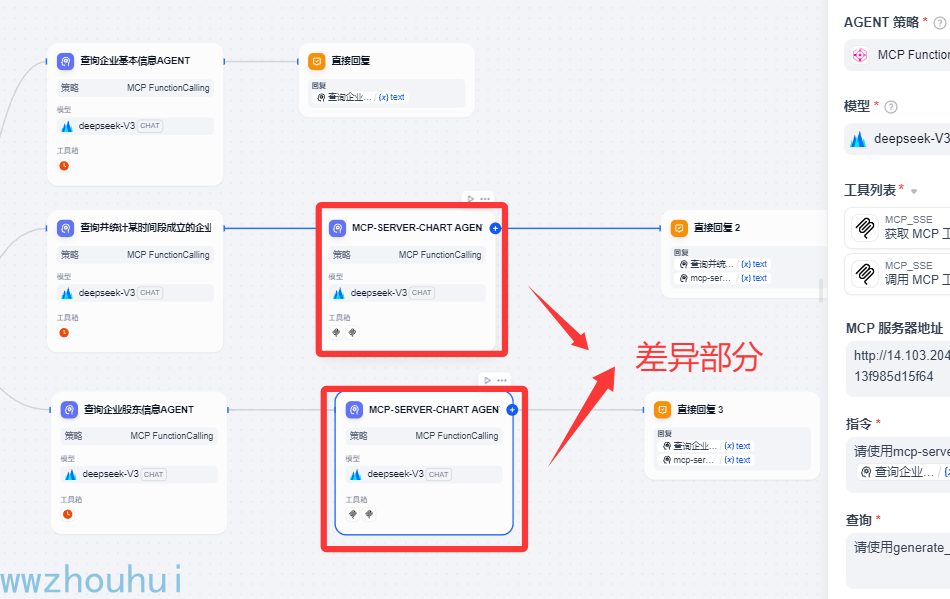Open more options above the unselected MCP-SERVER-CHART AGENT node
Image resolution: width=950 pixels, height=599 pixels.
[485, 199]
